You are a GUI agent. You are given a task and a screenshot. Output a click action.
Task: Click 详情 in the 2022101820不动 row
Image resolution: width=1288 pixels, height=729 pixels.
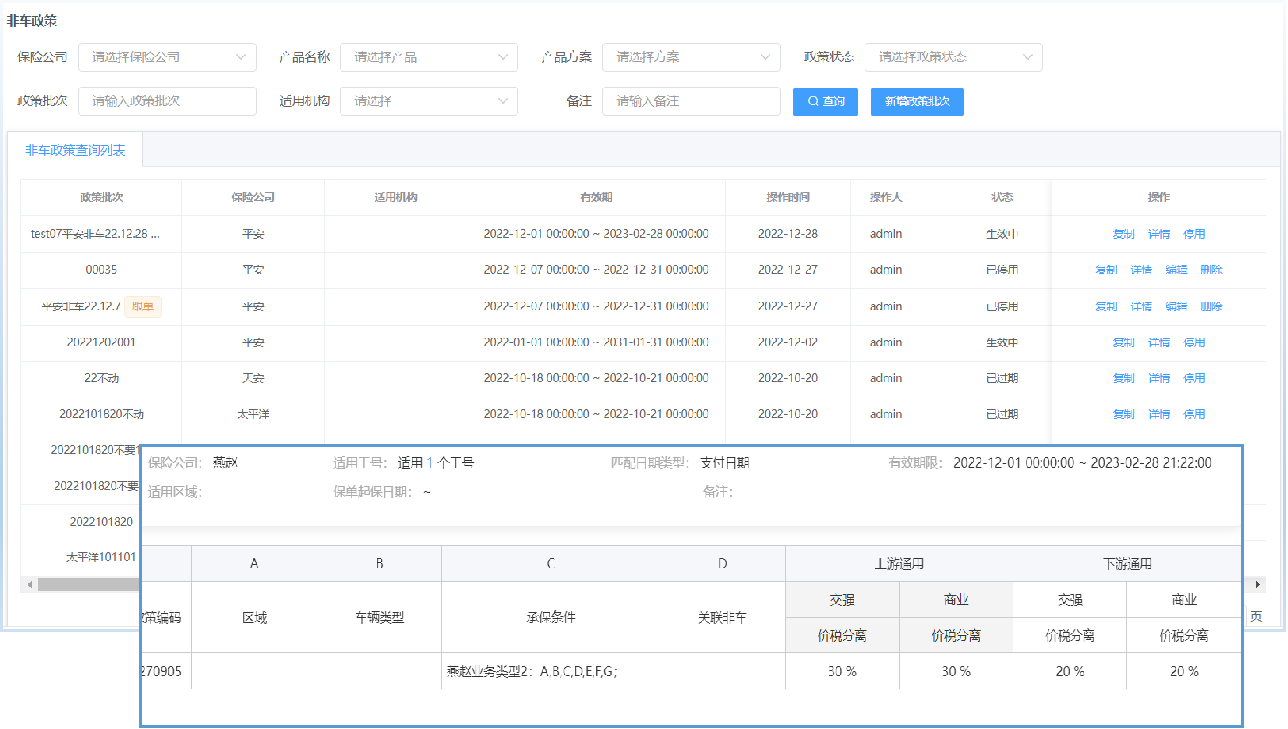1158,414
